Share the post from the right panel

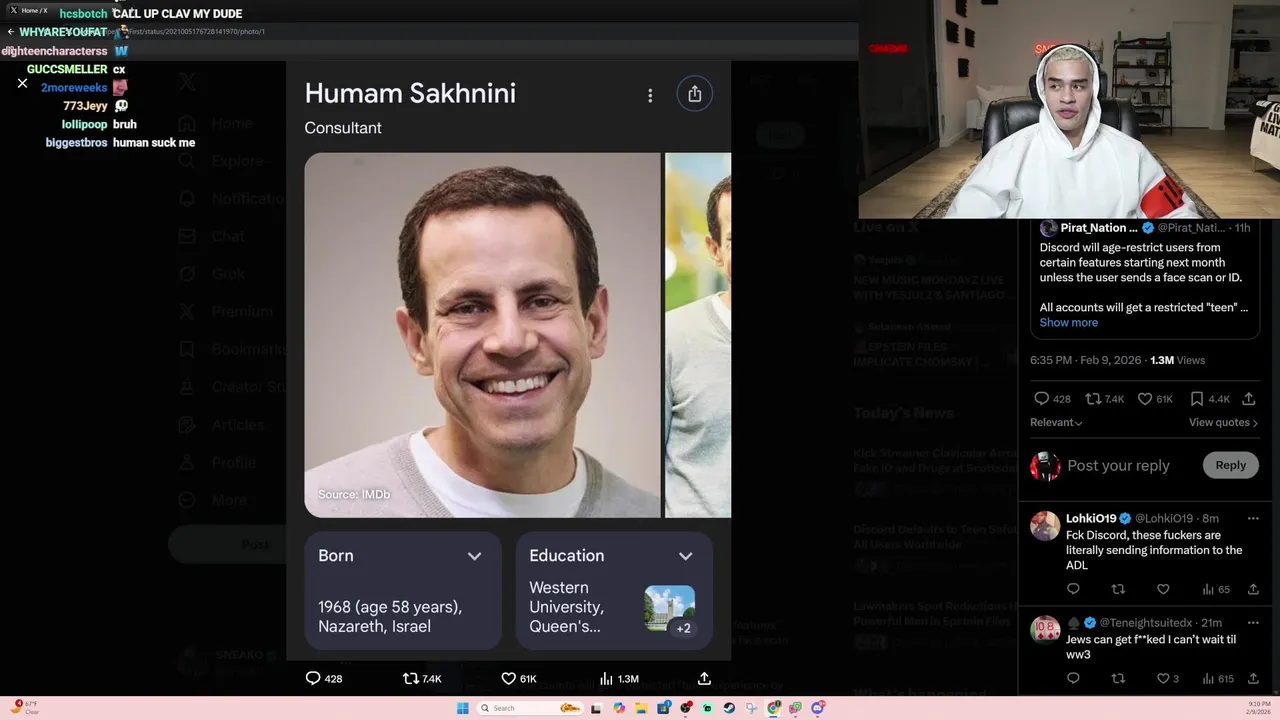(x=1249, y=399)
